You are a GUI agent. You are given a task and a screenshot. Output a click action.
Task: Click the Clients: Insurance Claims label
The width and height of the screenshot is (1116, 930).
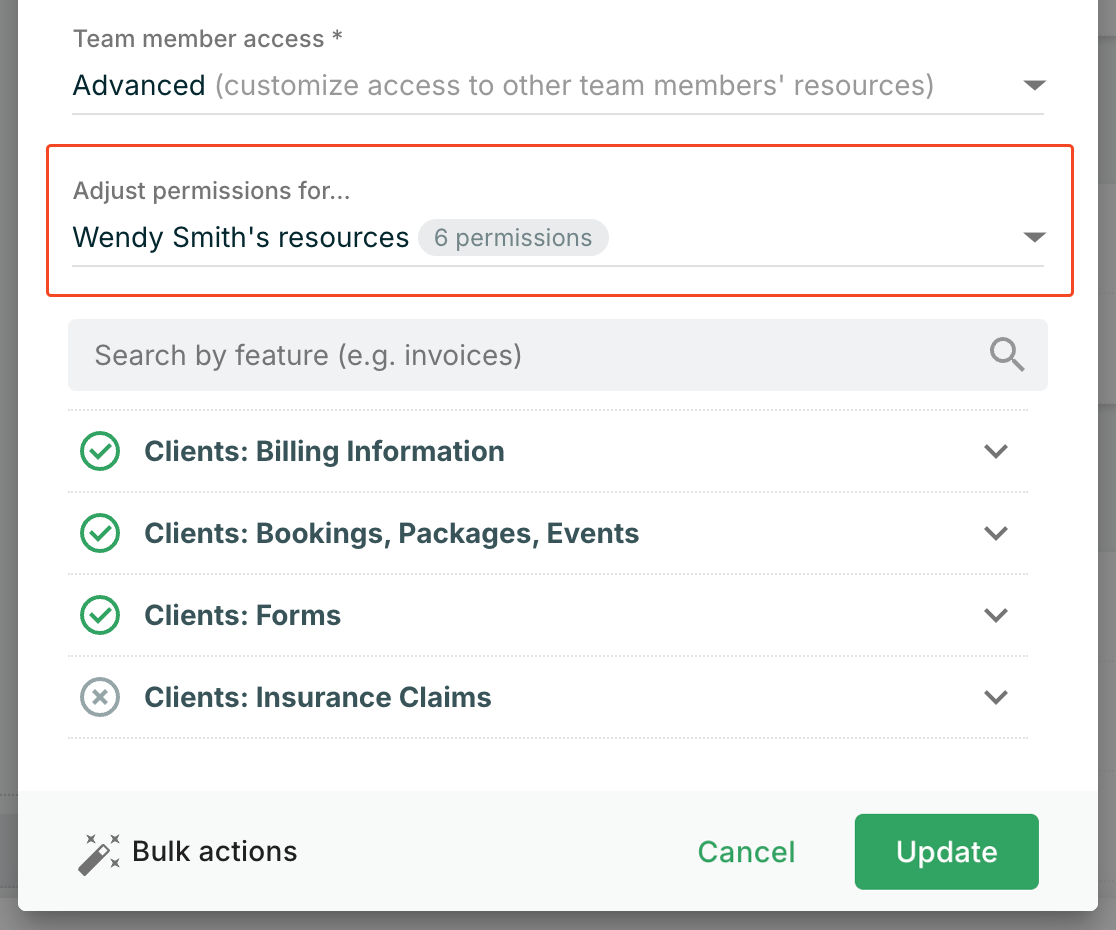318,698
